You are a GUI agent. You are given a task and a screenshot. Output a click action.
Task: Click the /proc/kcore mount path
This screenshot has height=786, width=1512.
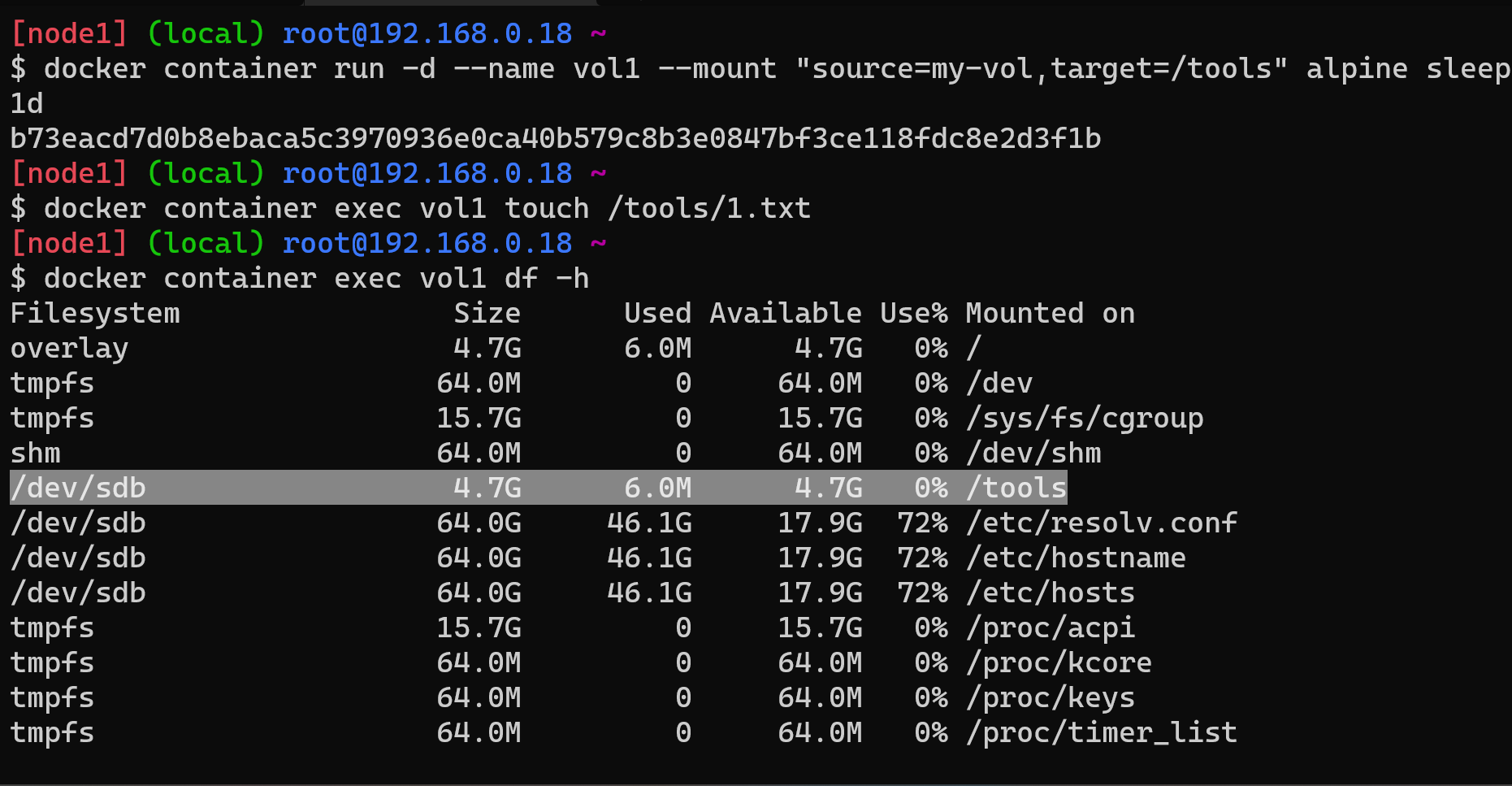(1059, 662)
